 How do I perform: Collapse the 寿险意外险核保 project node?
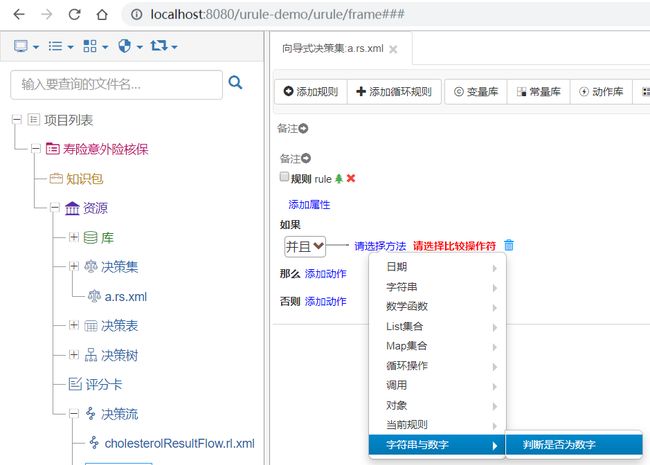coord(36,148)
